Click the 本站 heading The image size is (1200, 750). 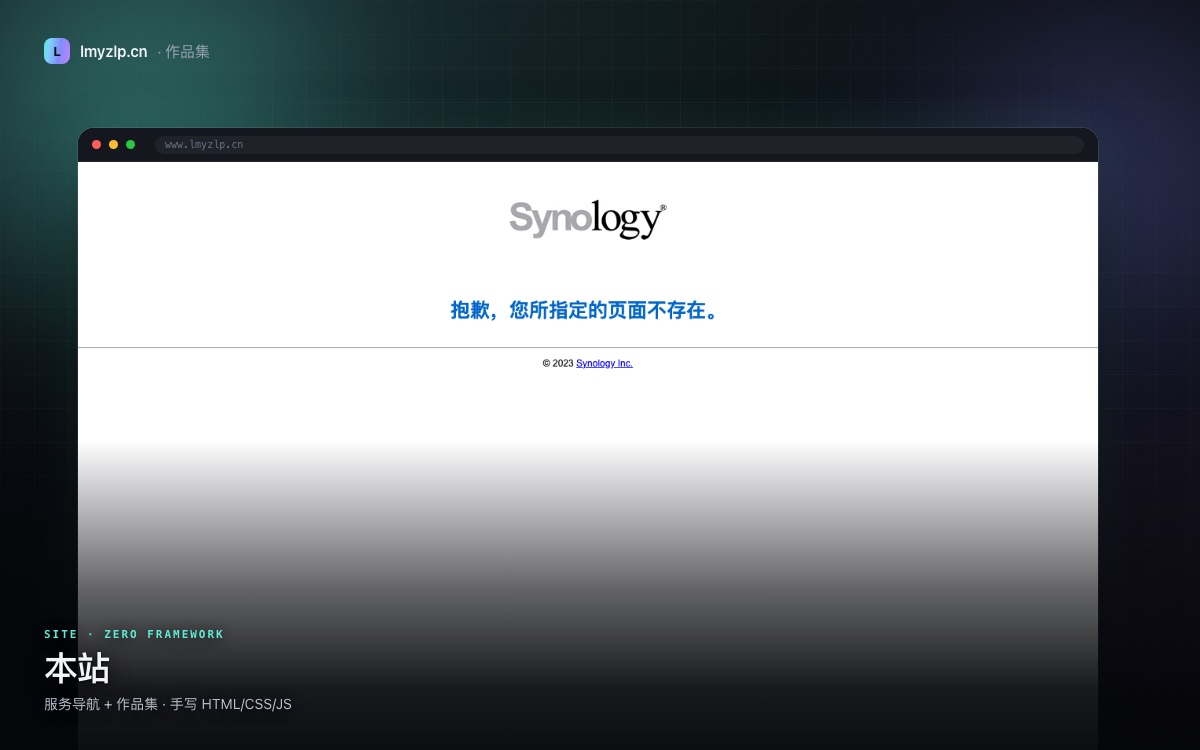click(77, 667)
